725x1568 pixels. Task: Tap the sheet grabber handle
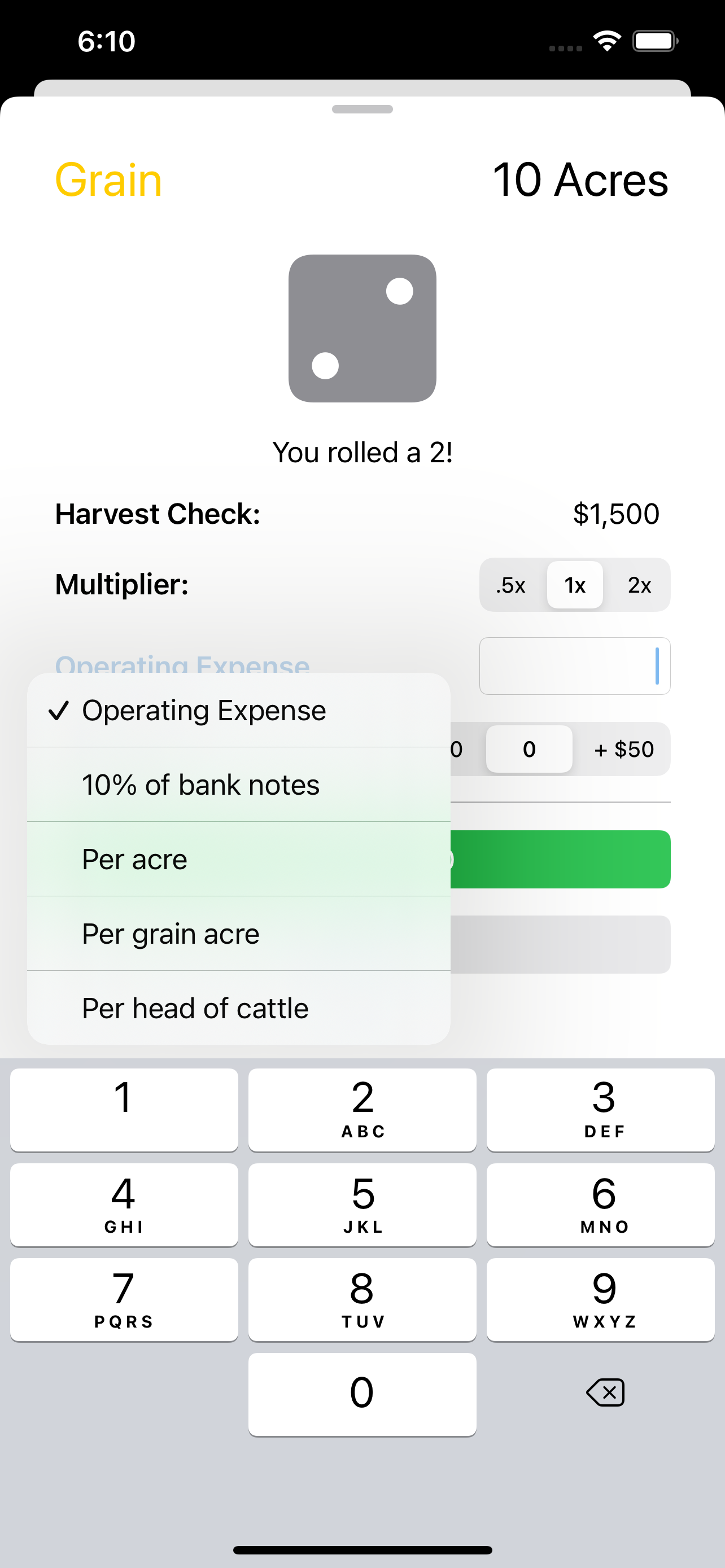(362, 109)
